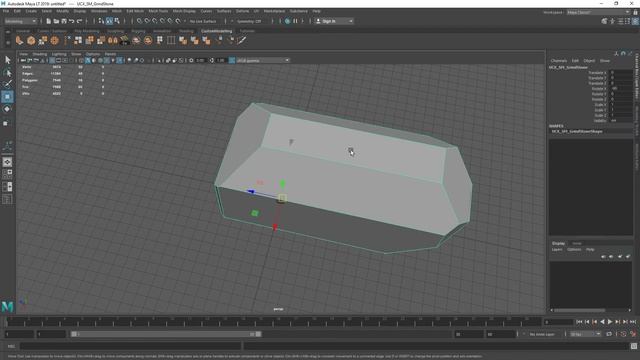This screenshot has height=360, width=640.
Task: Activate the highlighted Move tool in toolbox
Action: click(7, 97)
